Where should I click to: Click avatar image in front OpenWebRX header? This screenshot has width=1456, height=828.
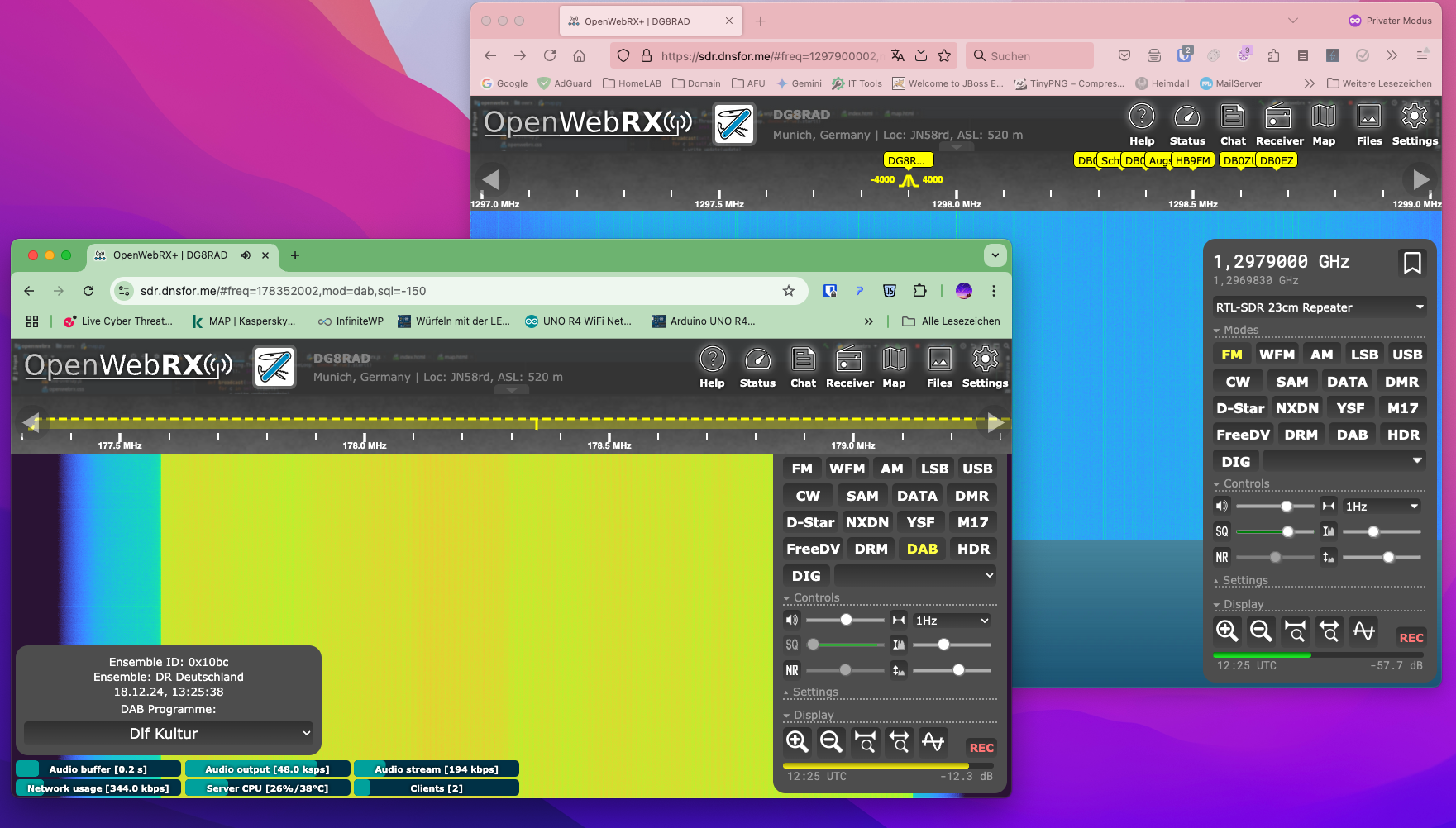274,367
